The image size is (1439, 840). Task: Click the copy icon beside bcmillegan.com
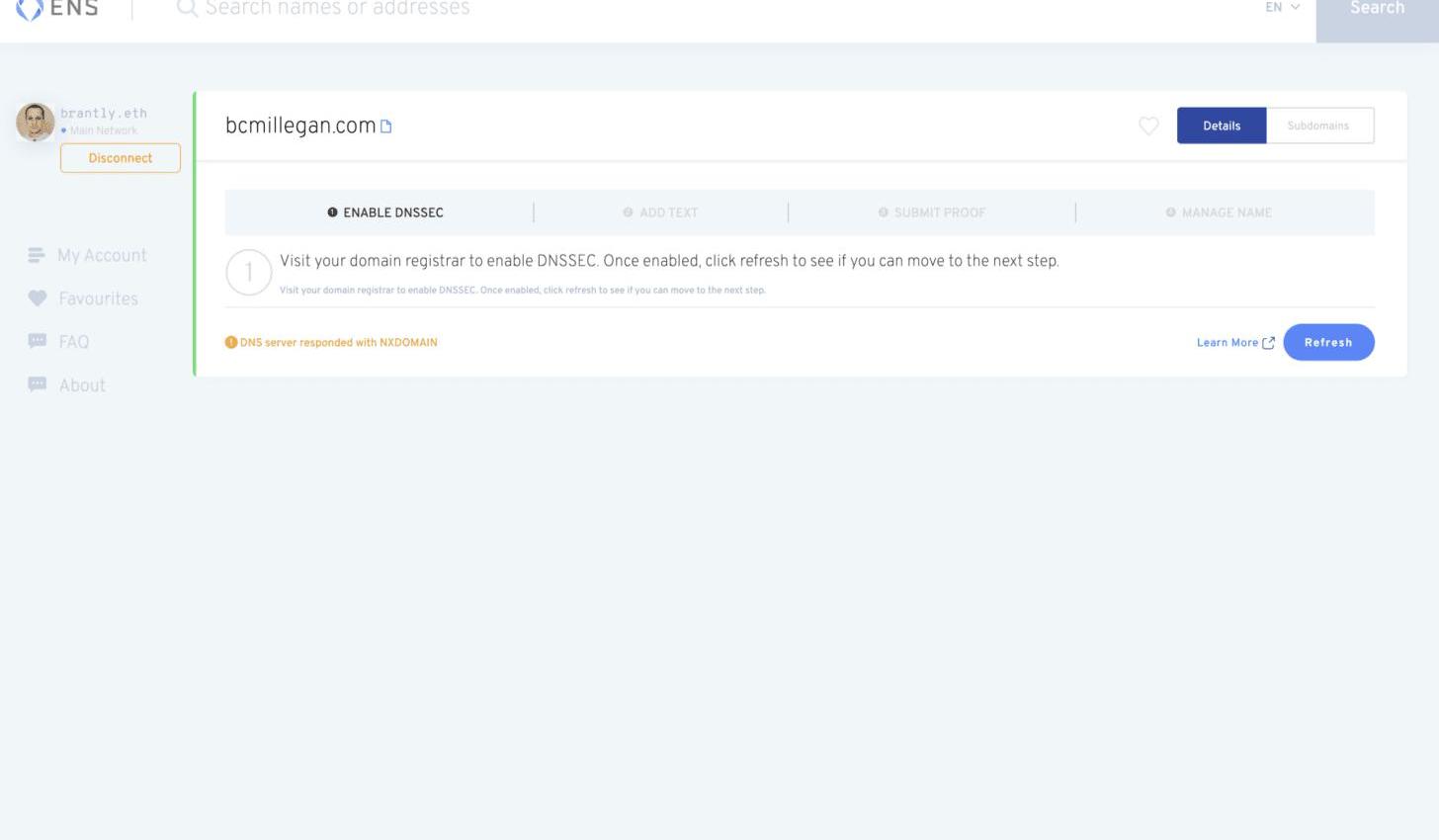pos(386,126)
